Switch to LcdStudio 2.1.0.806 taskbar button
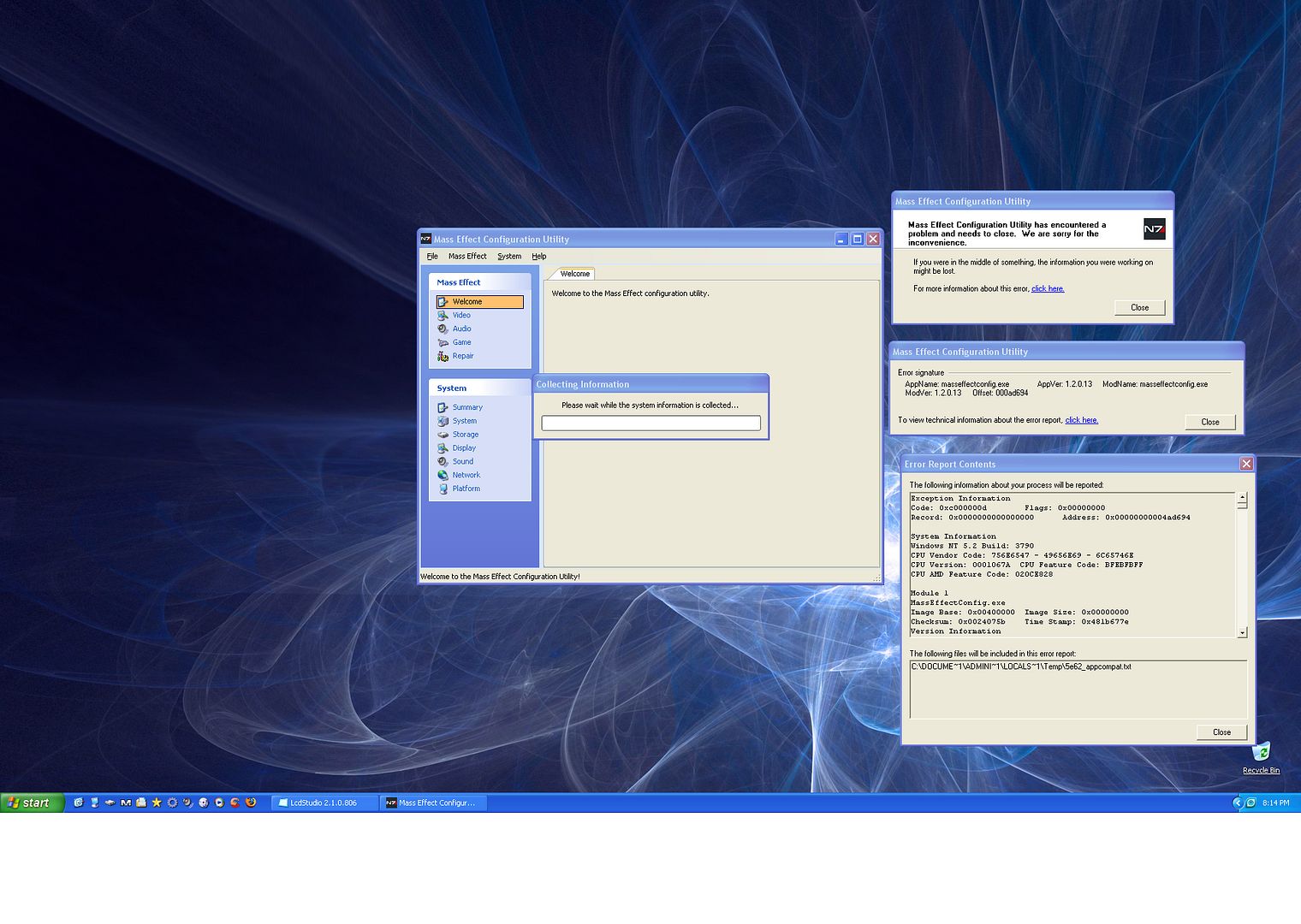The height and width of the screenshot is (924, 1301). (324, 803)
